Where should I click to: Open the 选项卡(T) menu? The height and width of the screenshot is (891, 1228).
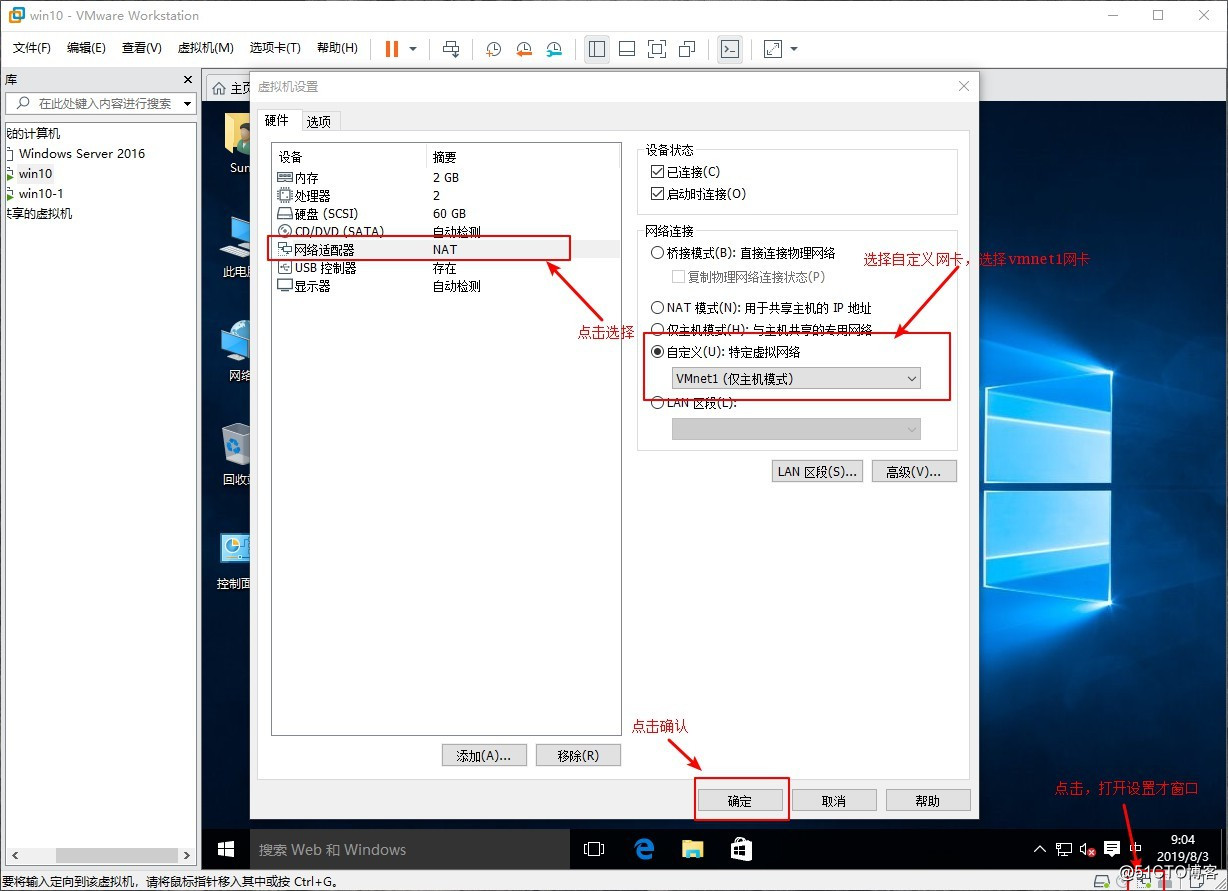point(275,48)
